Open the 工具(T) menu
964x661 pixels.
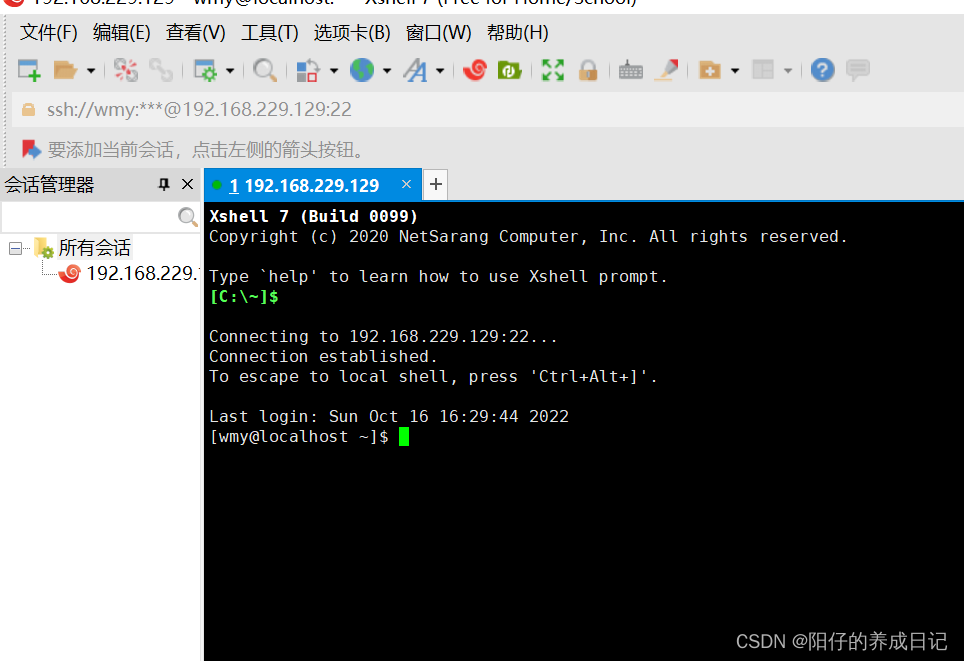tap(267, 33)
